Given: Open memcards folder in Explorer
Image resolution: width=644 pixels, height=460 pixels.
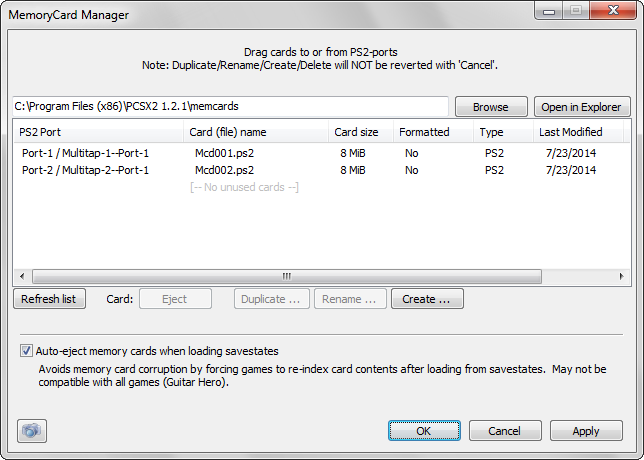Looking at the screenshot, I should coord(582,107).
